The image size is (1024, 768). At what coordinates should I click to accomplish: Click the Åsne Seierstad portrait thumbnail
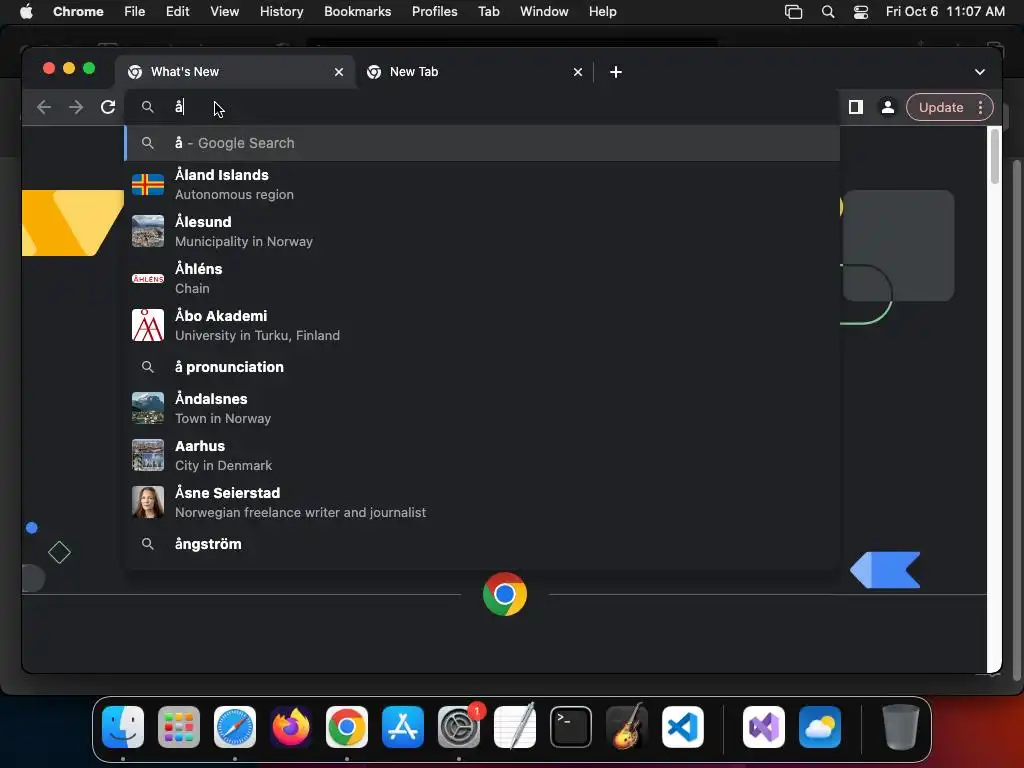coord(148,503)
